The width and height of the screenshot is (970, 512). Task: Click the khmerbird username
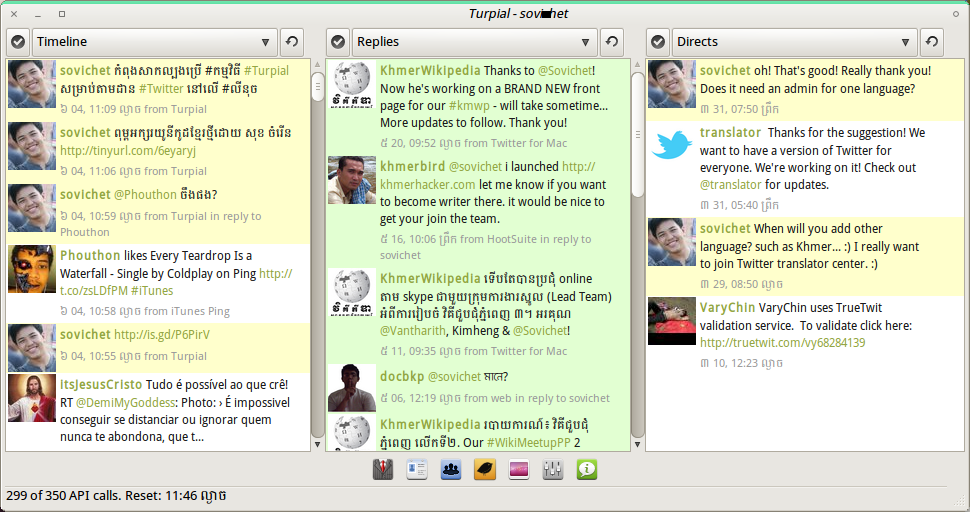412,166
